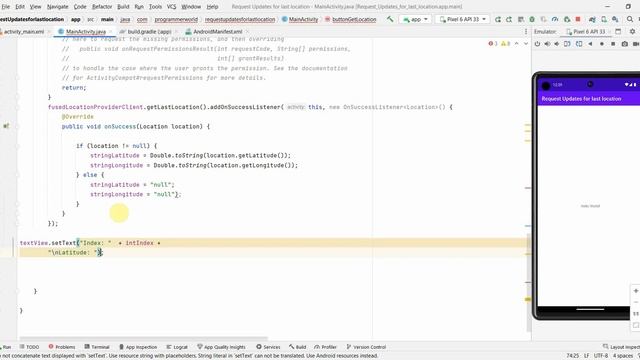Image resolution: width=640 pixels, height=360 pixels.
Task: Click the emulator volume down icon
Action: pos(557,44)
